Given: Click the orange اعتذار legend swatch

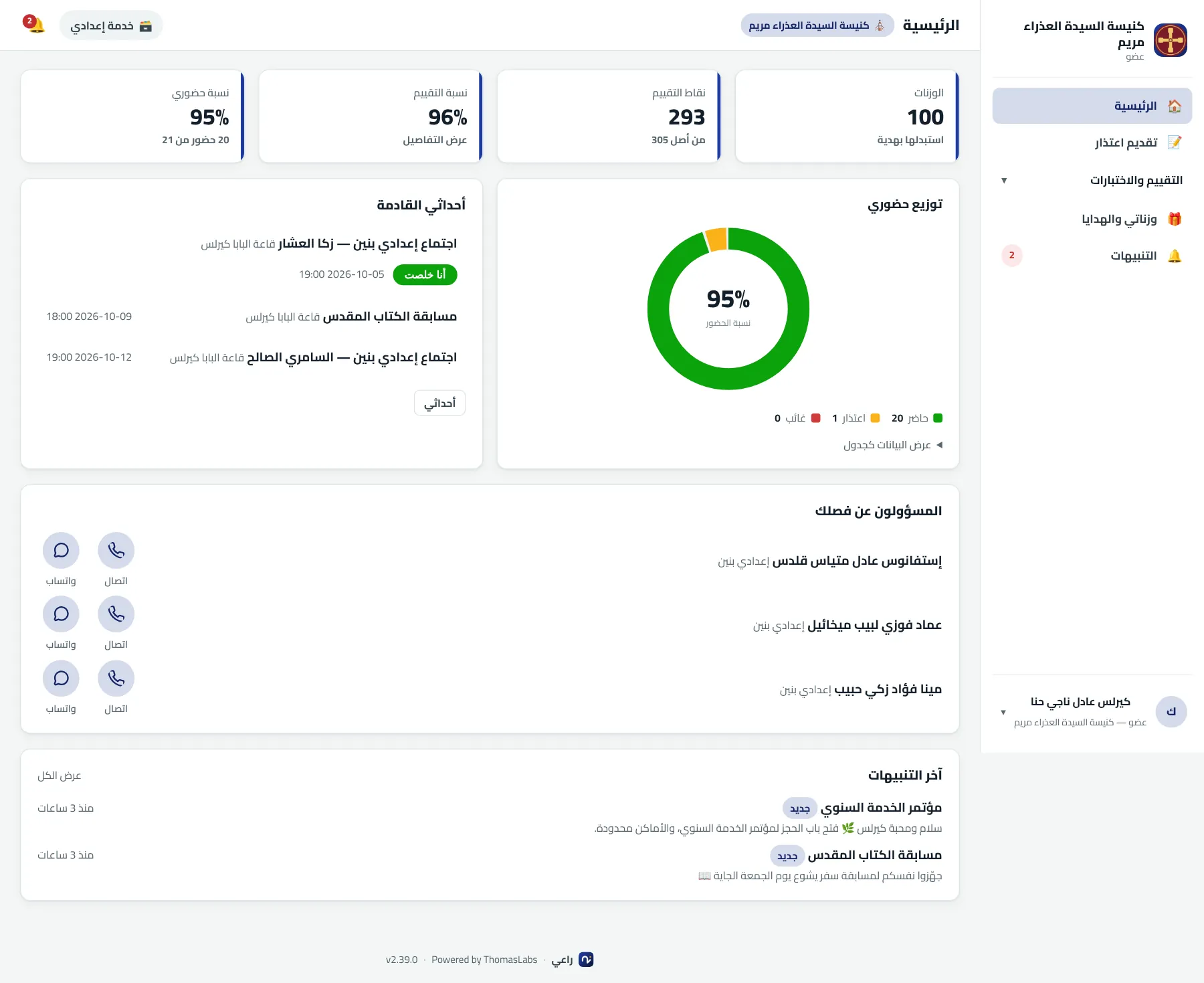Looking at the screenshot, I should pos(875,418).
